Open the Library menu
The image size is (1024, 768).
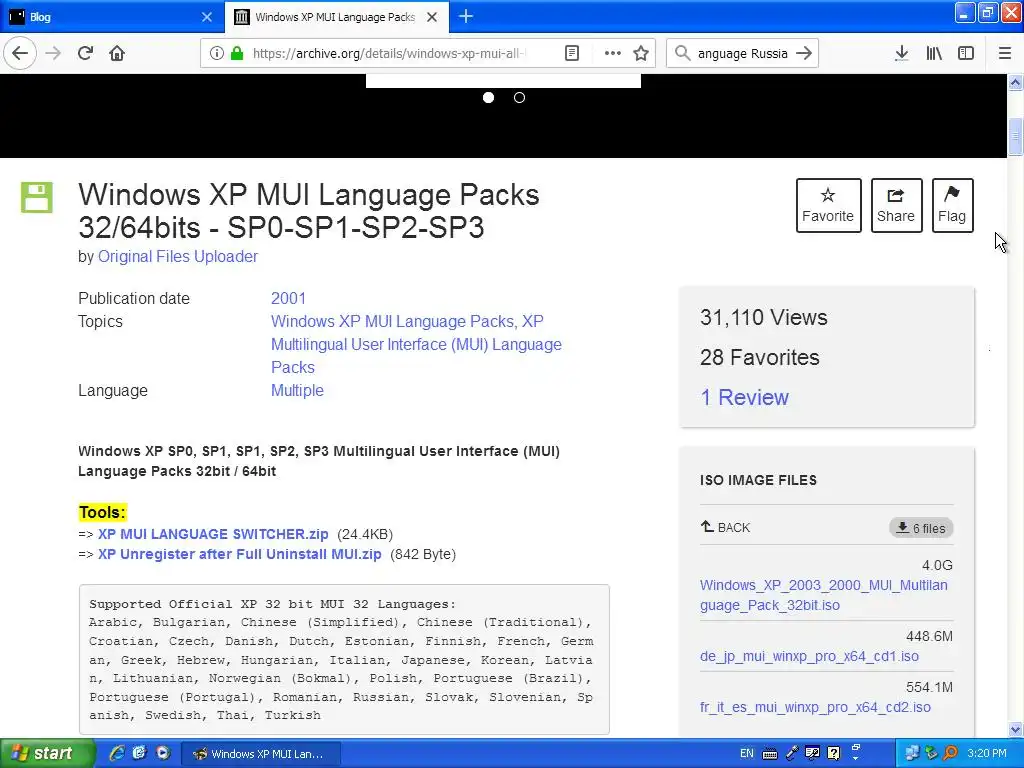(x=934, y=54)
